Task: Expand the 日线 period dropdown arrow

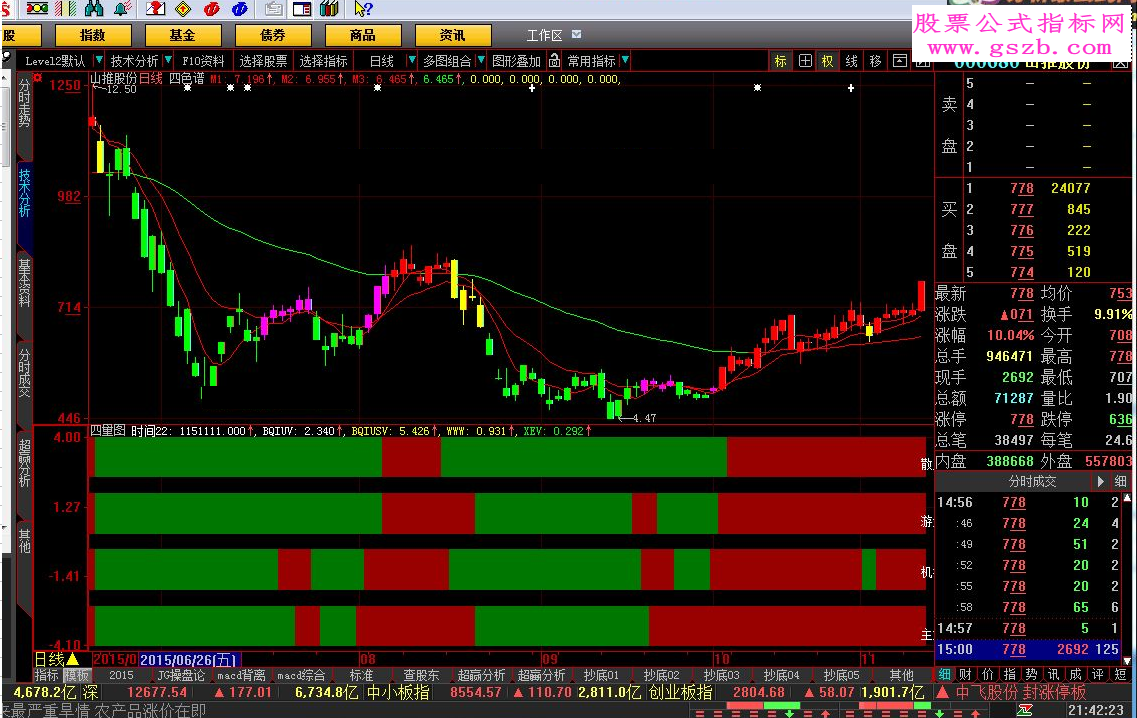Action: (x=412, y=60)
